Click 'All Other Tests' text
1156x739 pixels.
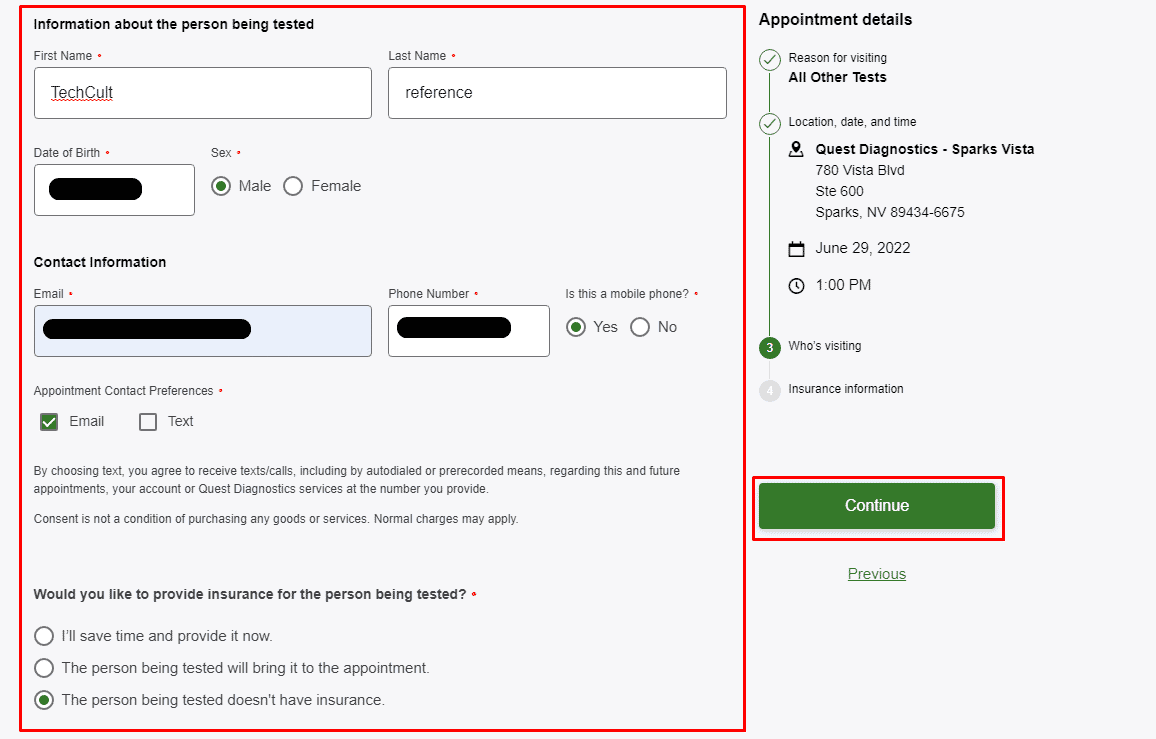(838, 77)
